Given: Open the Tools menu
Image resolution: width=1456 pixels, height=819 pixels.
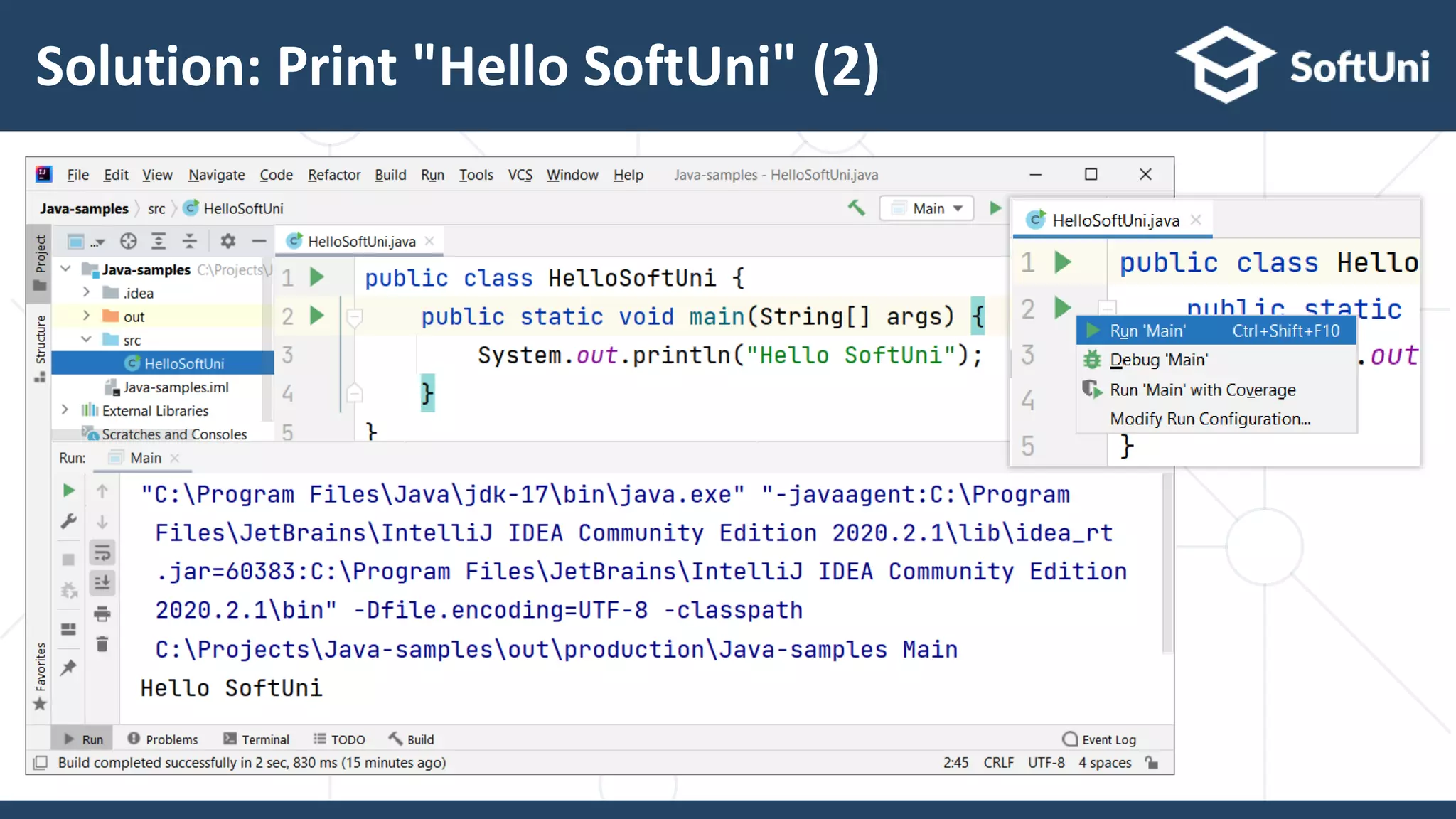Looking at the screenshot, I should tap(476, 175).
